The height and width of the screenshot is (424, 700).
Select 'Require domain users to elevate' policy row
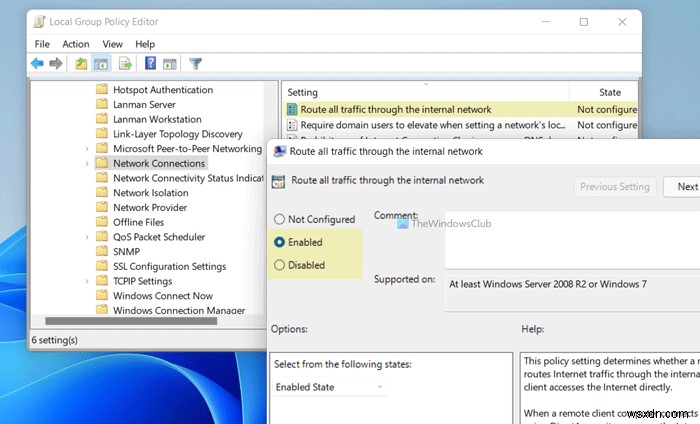(x=460, y=125)
